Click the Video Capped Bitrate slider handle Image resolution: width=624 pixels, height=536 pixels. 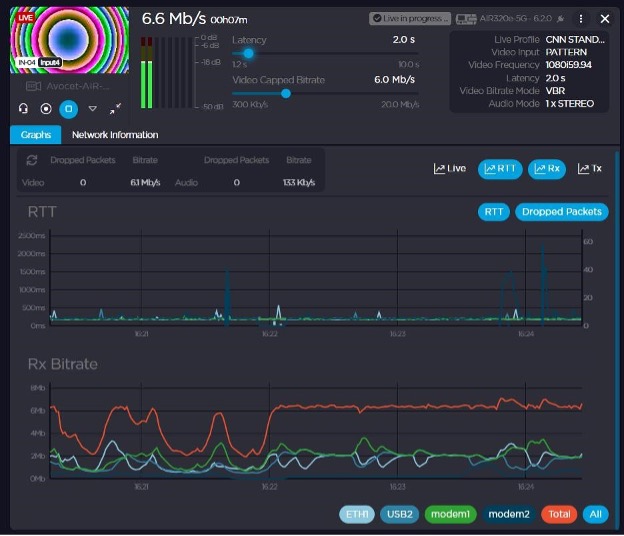coord(286,93)
